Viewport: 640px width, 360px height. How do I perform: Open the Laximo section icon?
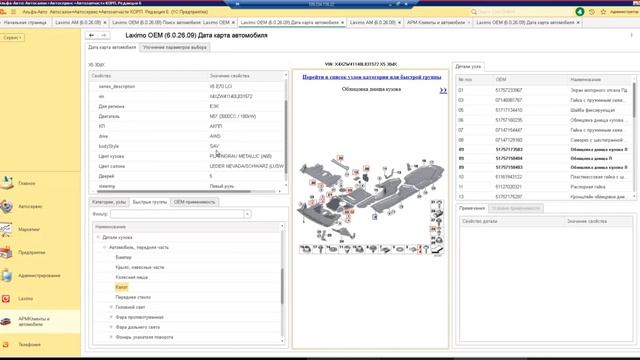(6, 299)
